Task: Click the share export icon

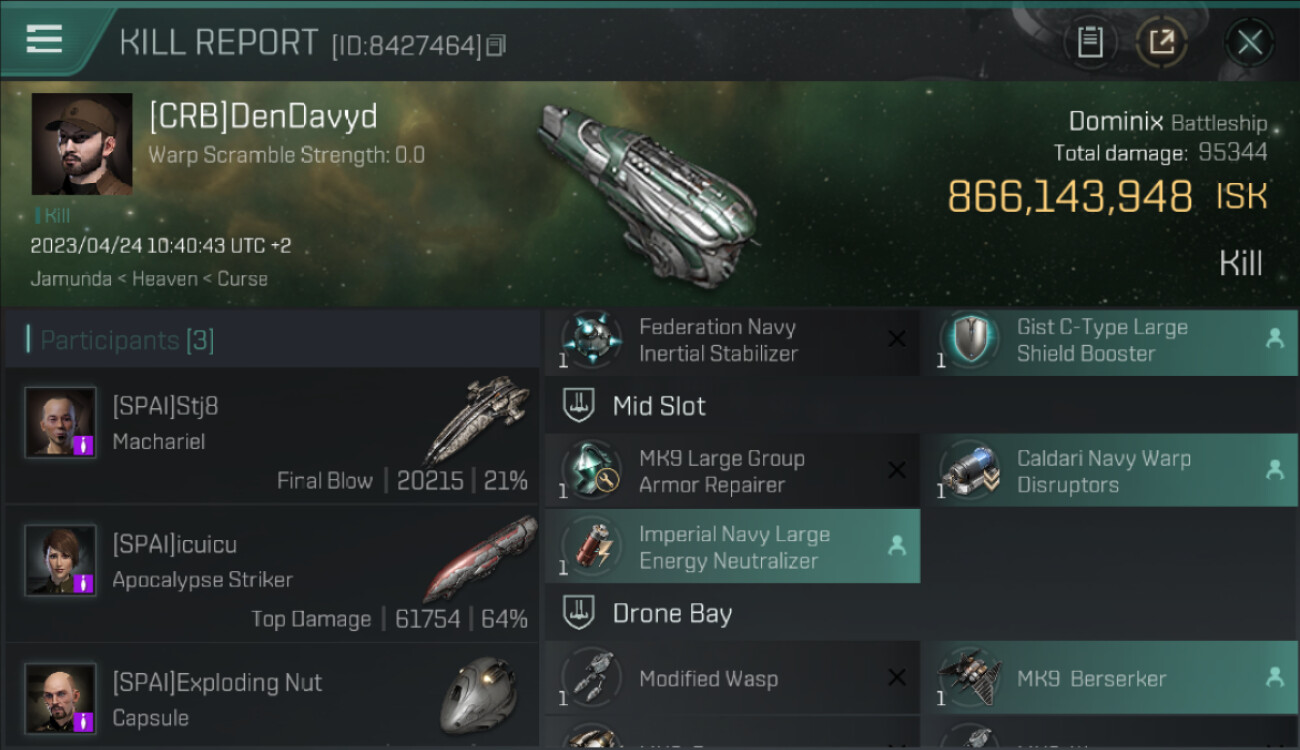Action: [1161, 42]
